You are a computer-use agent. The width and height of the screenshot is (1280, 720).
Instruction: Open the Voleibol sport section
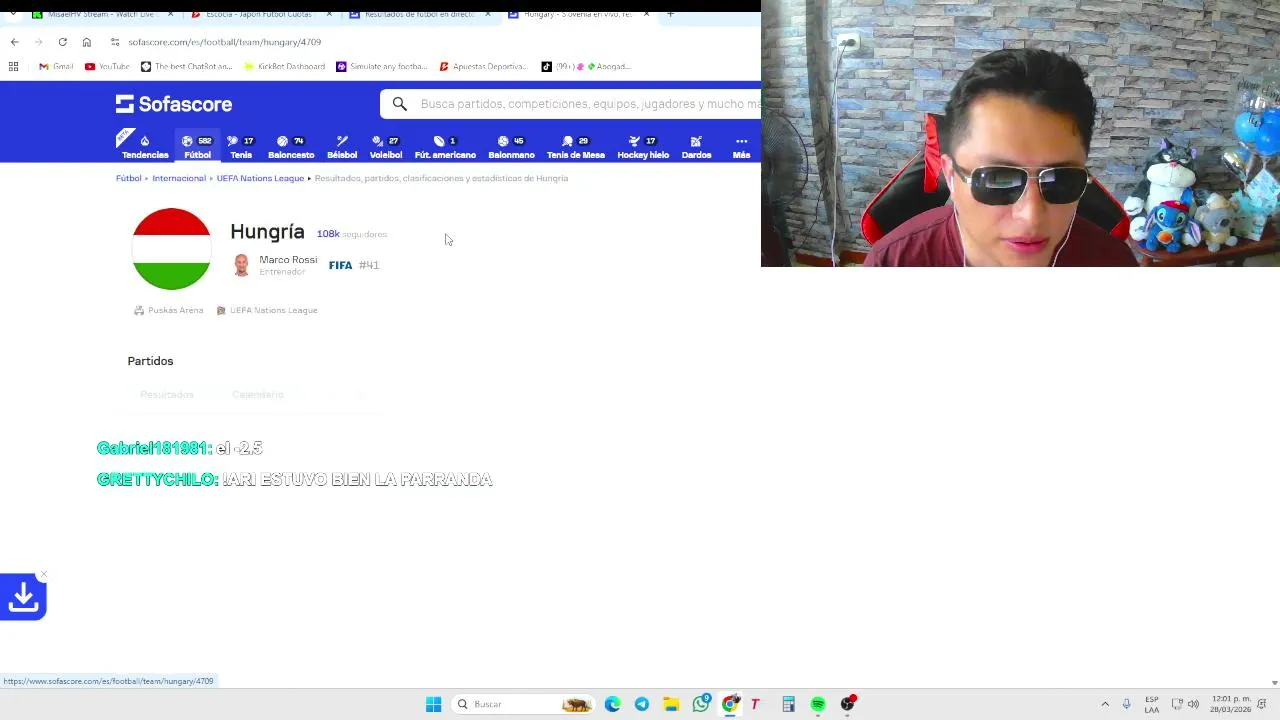click(386, 147)
